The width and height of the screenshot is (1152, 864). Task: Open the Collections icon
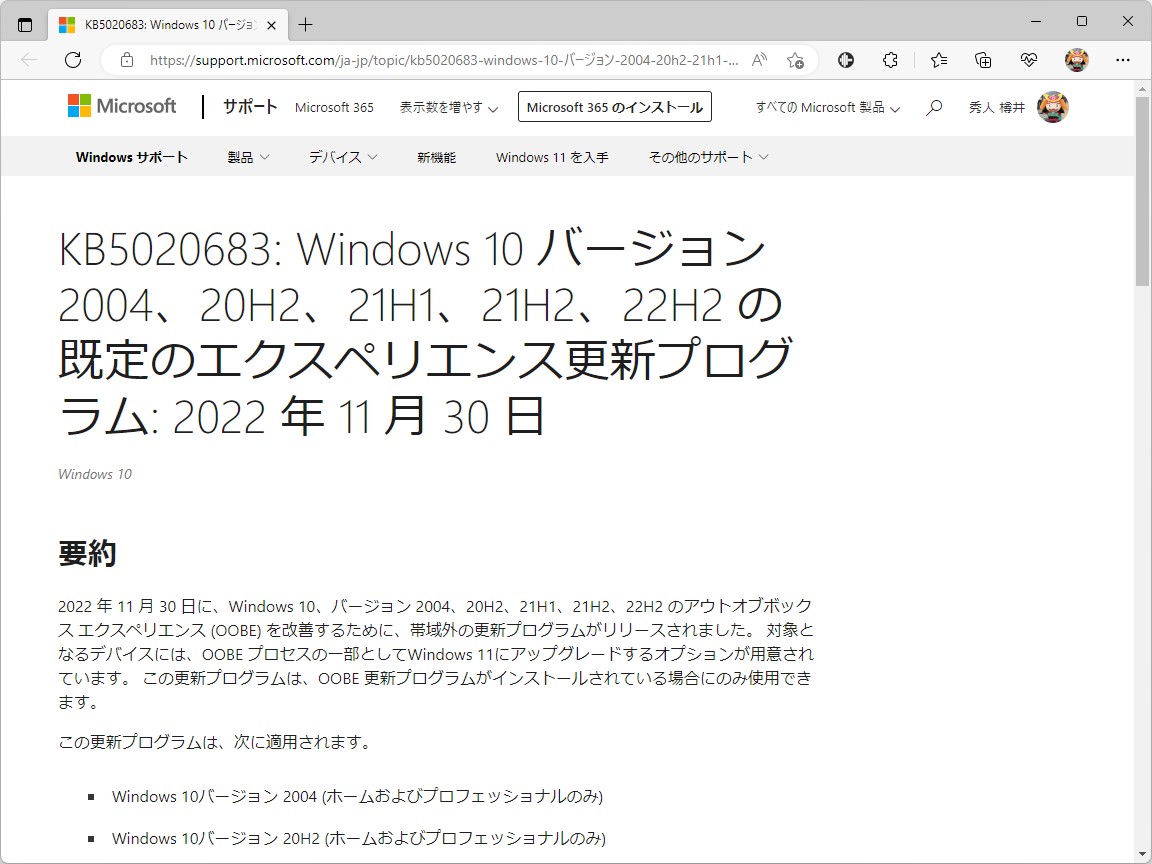tap(983, 60)
